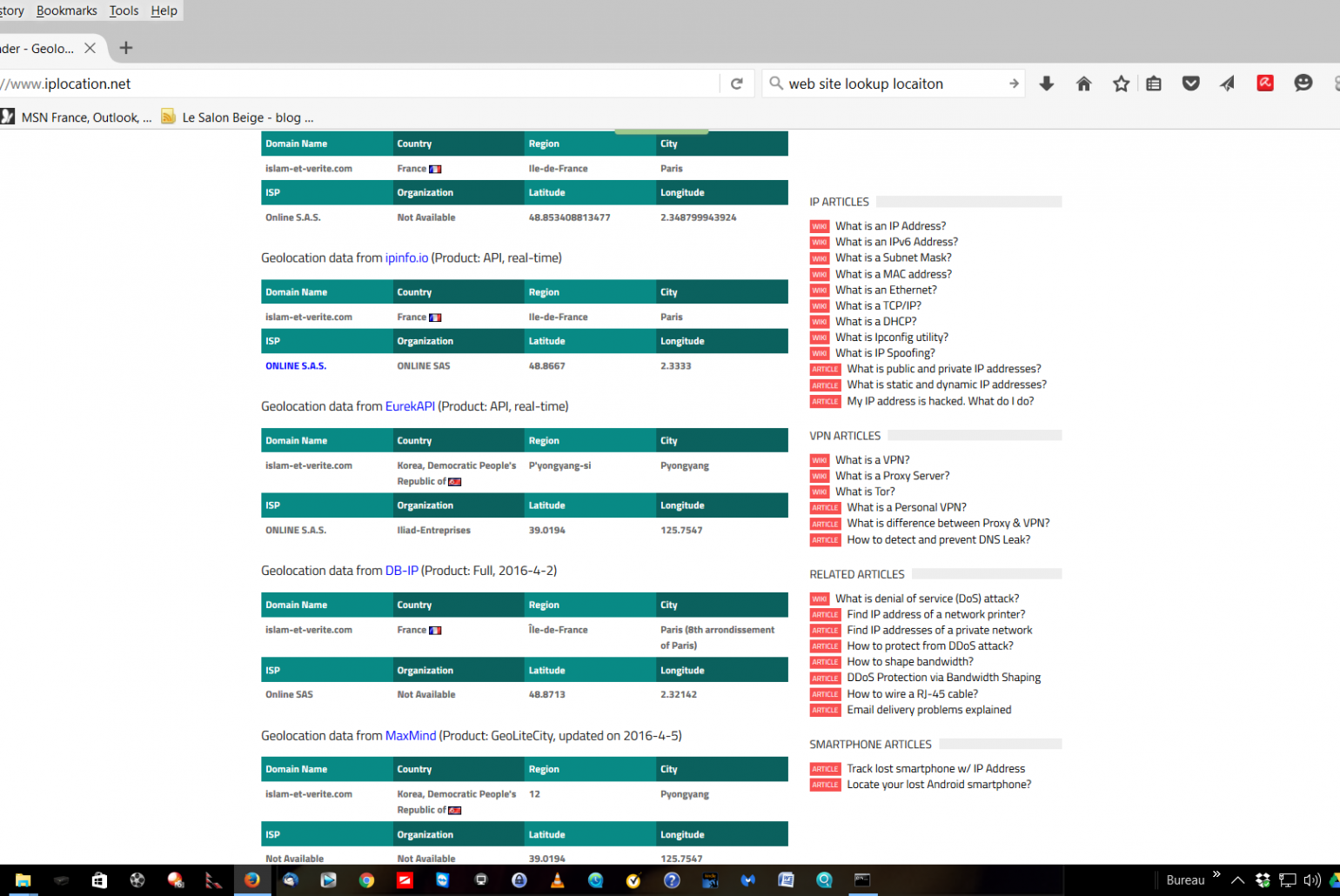This screenshot has height=896, width=1340.
Task: Open 'Email delivery problems explained'
Action: 929,710
